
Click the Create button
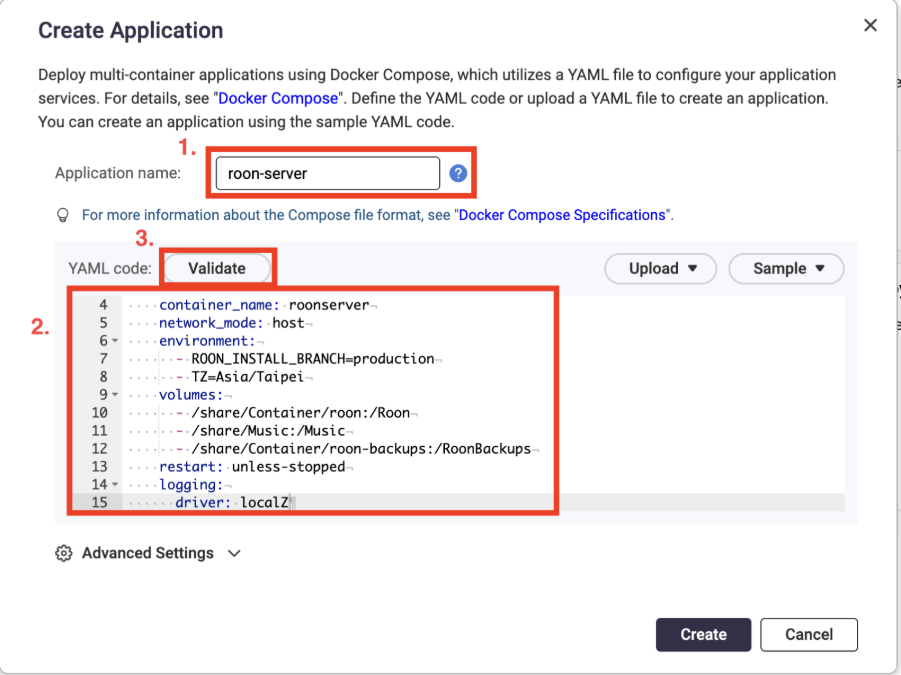click(x=703, y=635)
